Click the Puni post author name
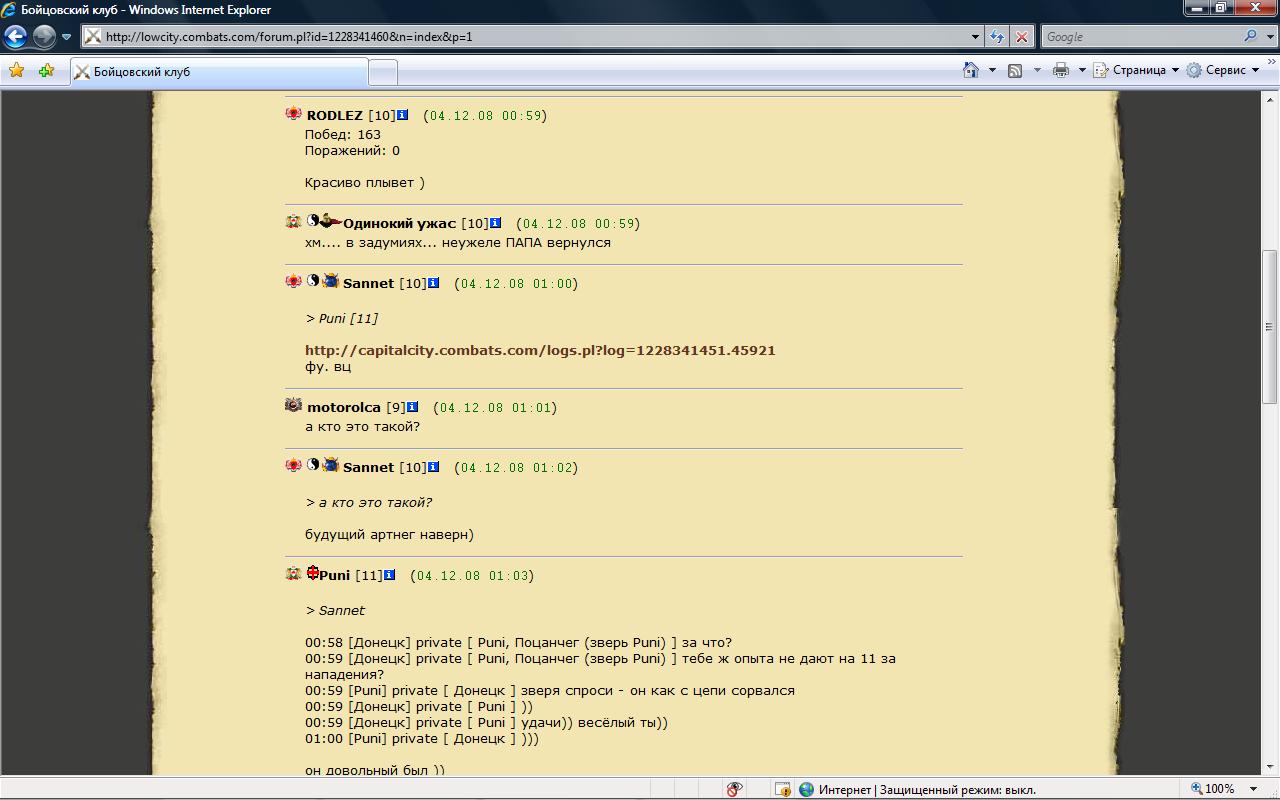The image size is (1280, 800). [335, 575]
